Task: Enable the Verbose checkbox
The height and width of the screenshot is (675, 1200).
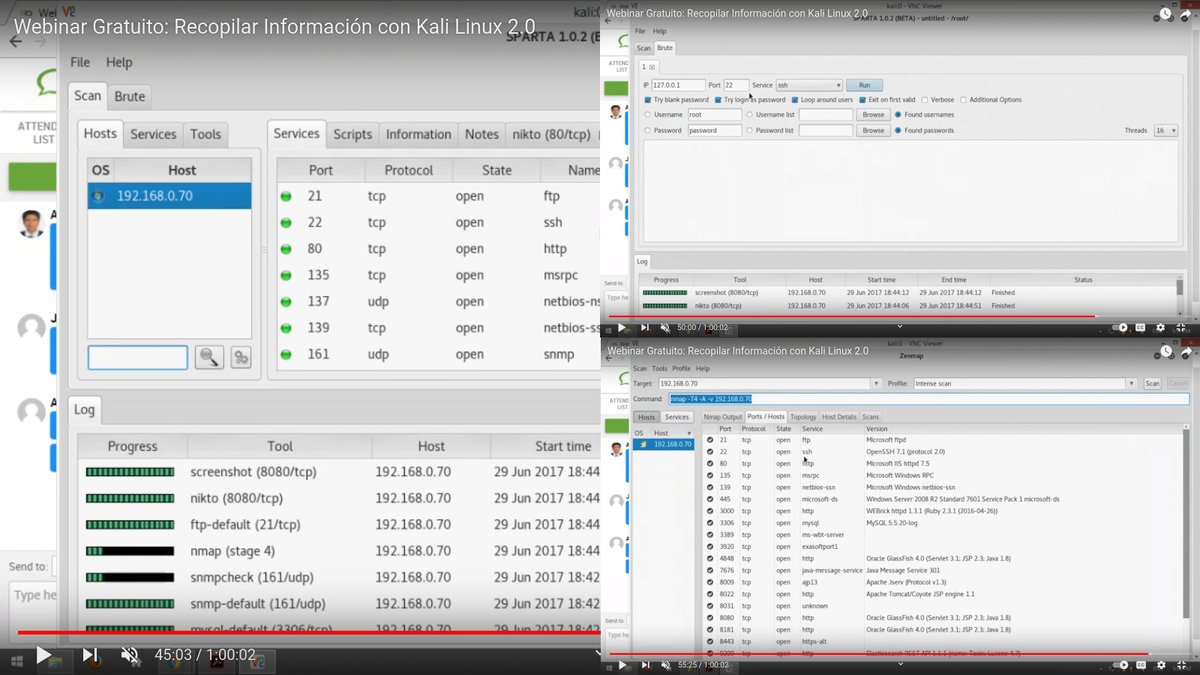Action: pyautogui.click(x=924, y=99)
